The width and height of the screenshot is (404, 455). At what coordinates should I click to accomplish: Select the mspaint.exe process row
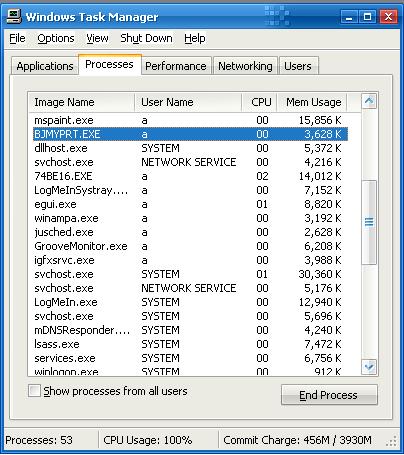(191, 120)
